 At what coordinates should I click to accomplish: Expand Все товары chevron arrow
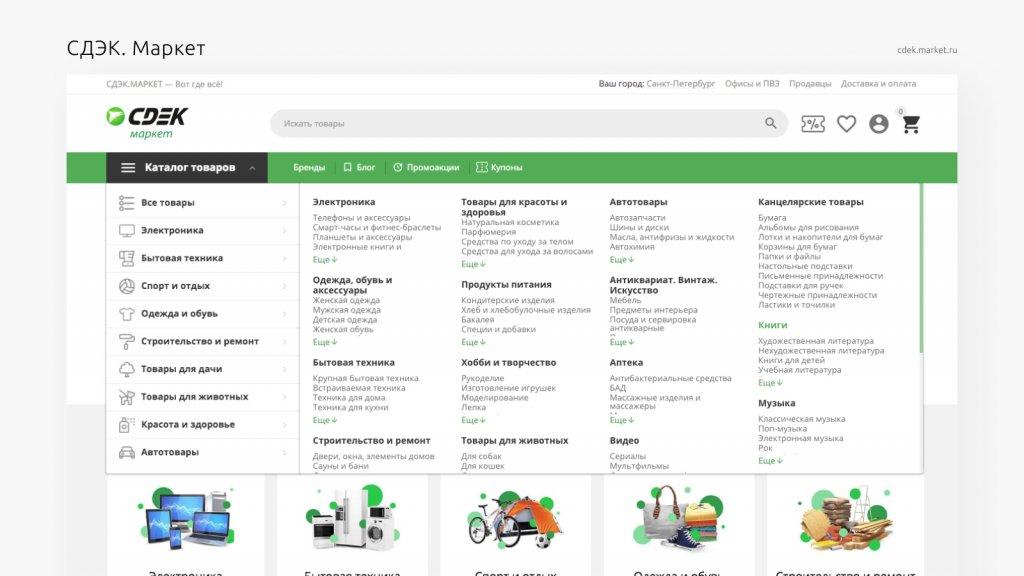[284, 203]
